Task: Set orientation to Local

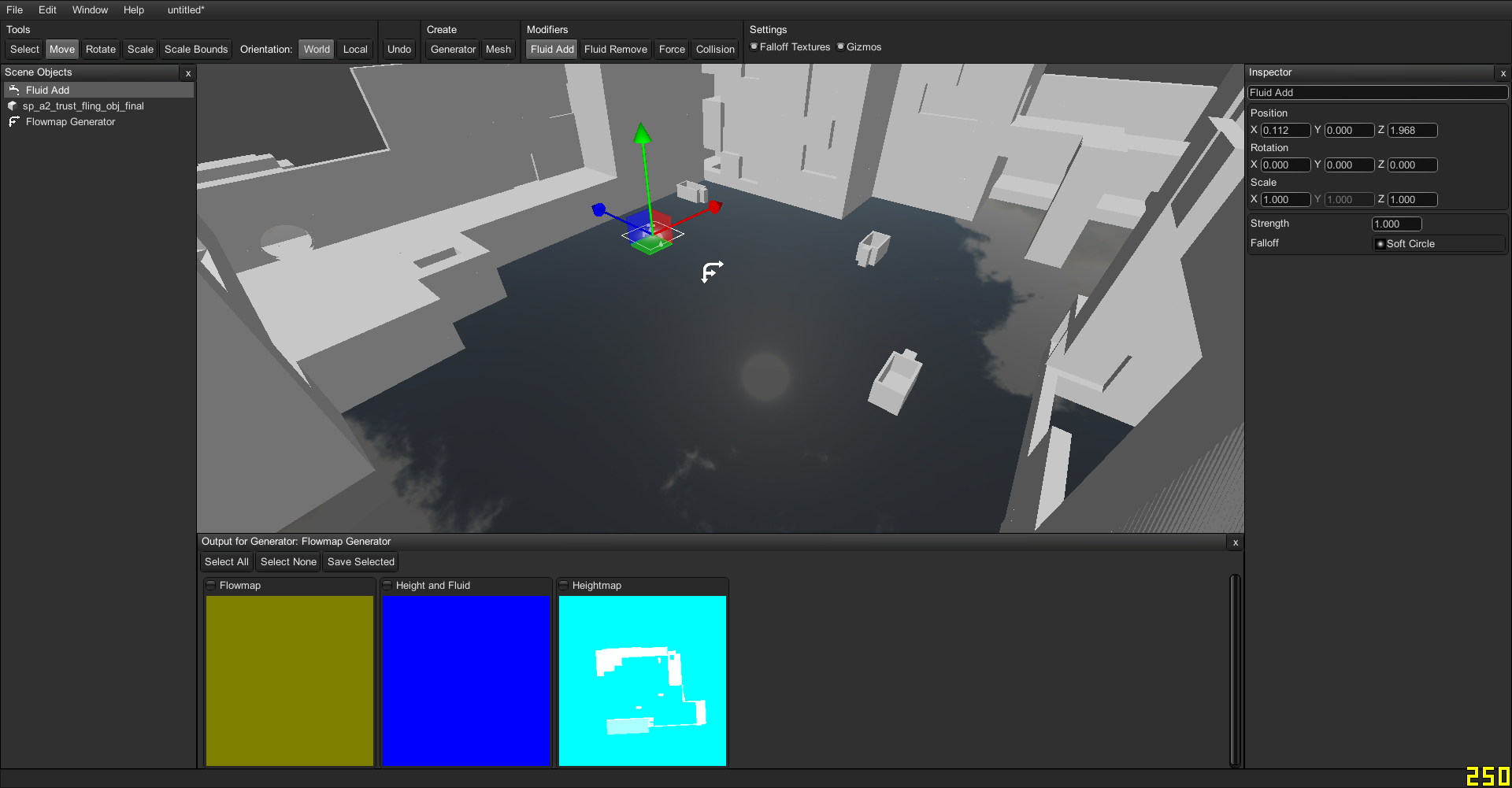Action: click(355, 50)
